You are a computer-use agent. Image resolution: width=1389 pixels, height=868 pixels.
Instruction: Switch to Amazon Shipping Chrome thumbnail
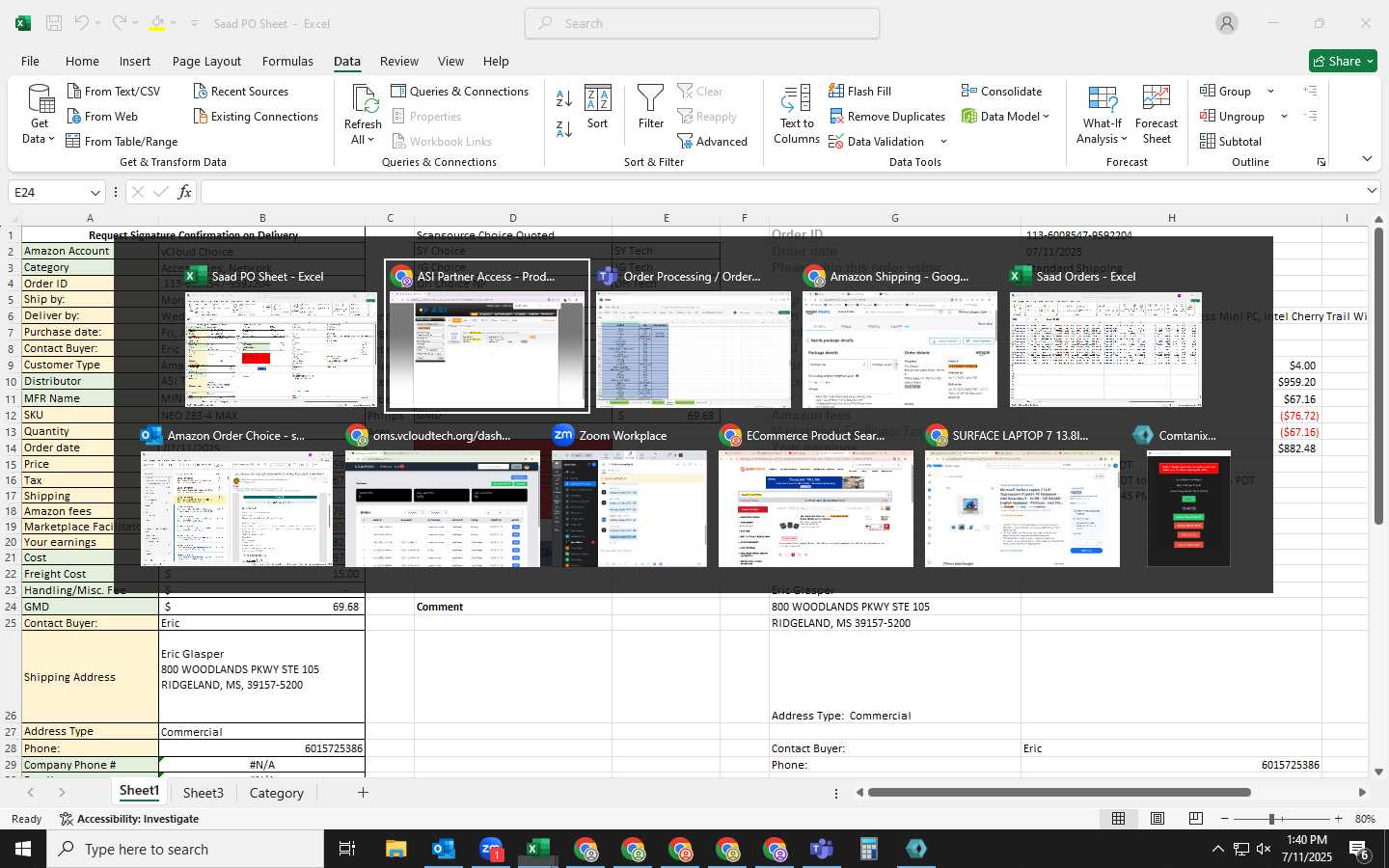tap(899, 338)
